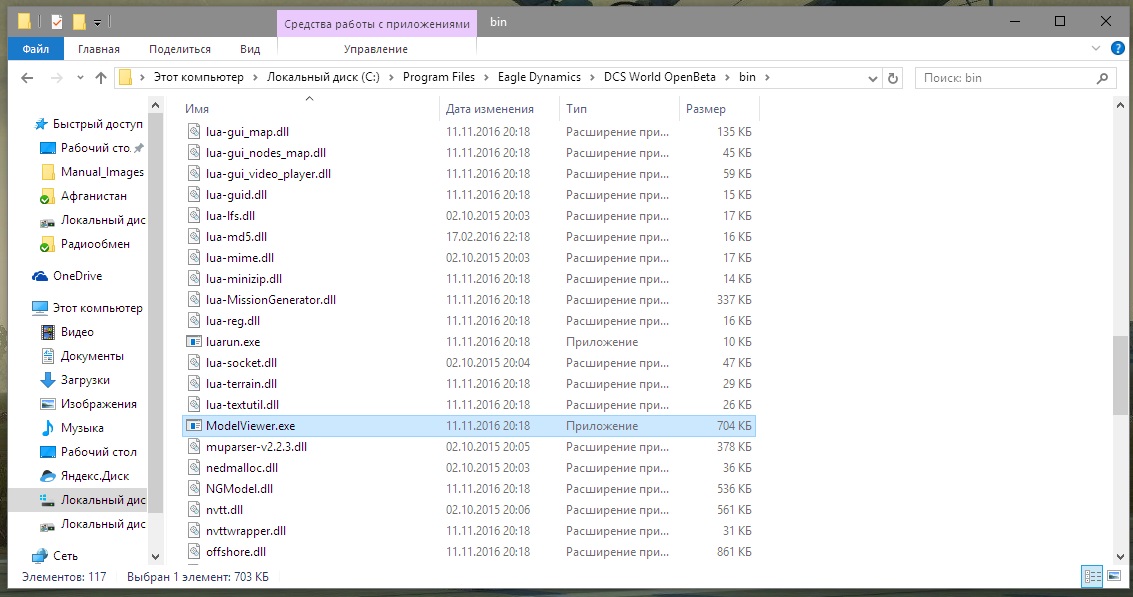Click the search magnifier icon
Image resolution: width=1133 pixels, height=597 pixels.
click(x=1103, y=78)
